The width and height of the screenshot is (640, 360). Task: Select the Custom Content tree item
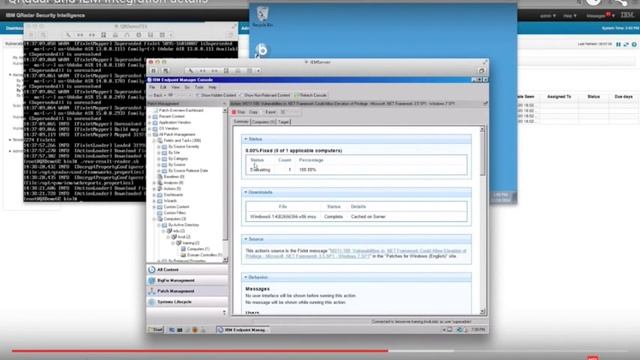176,207
